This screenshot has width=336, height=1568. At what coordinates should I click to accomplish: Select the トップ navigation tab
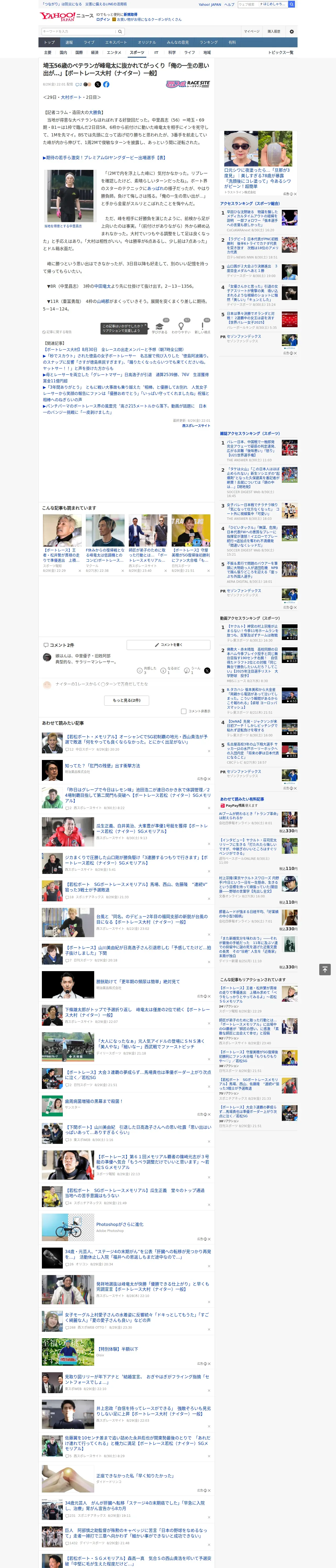49,42
